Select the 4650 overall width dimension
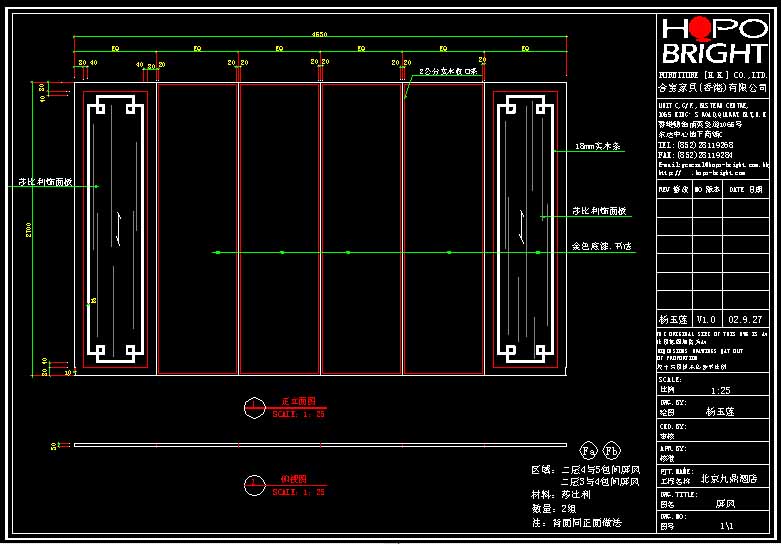This screenshot has width=781, height=544. pos(319,34)
